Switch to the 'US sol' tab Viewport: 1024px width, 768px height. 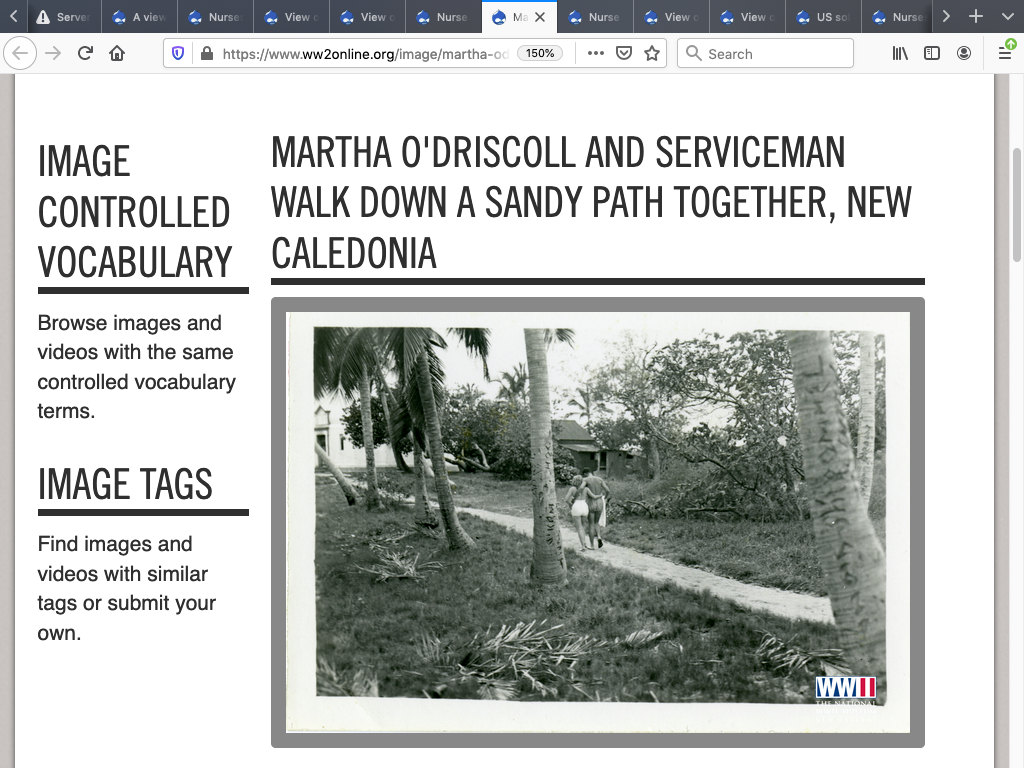[822, 17]
